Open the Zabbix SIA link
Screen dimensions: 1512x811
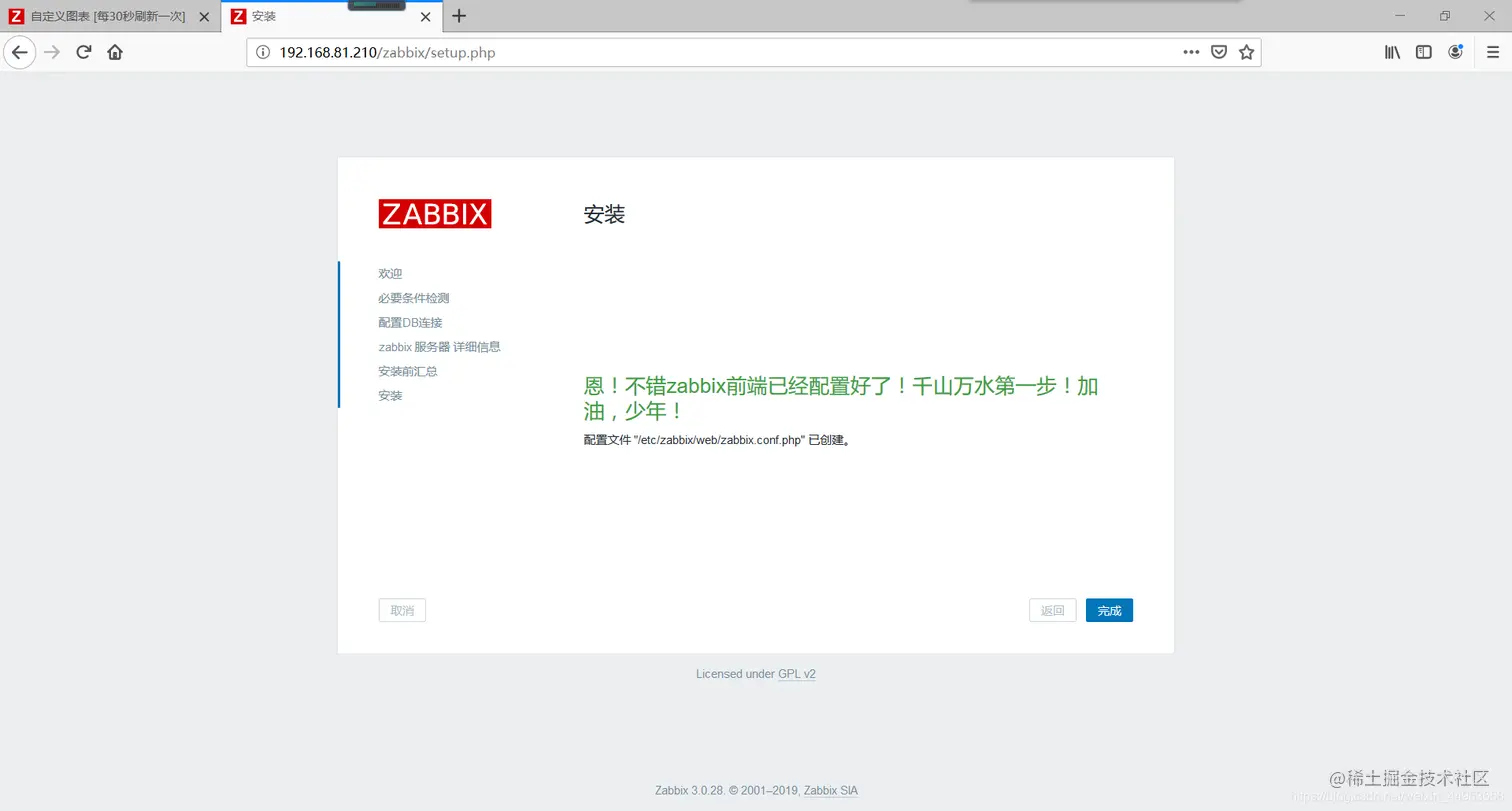tap(831, 790)
